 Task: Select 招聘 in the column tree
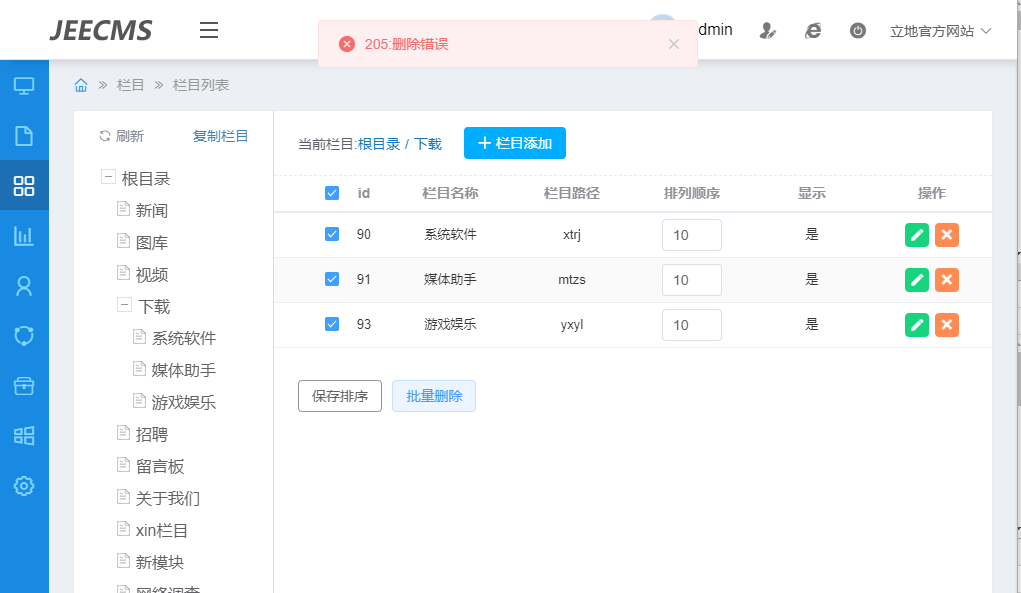click(152, 435)
